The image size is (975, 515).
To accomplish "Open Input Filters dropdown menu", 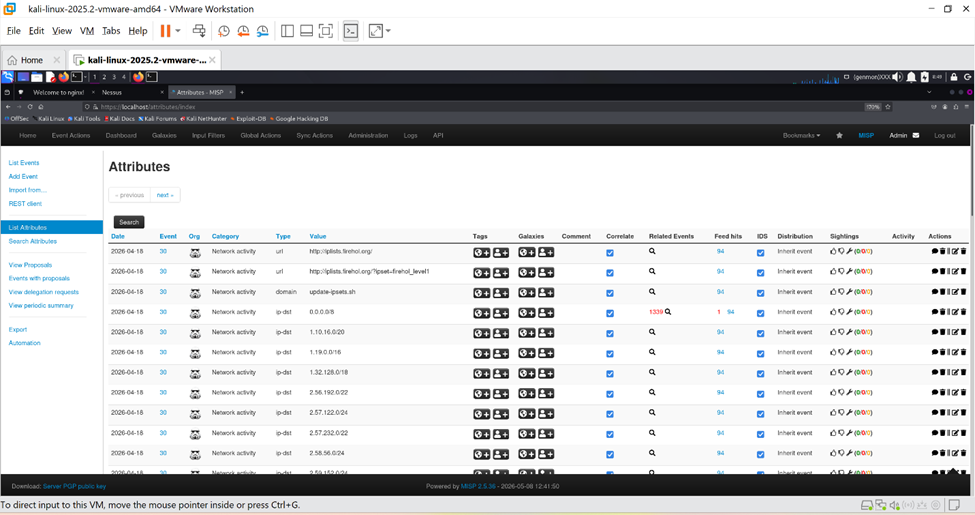I will (x=208, y=136).
